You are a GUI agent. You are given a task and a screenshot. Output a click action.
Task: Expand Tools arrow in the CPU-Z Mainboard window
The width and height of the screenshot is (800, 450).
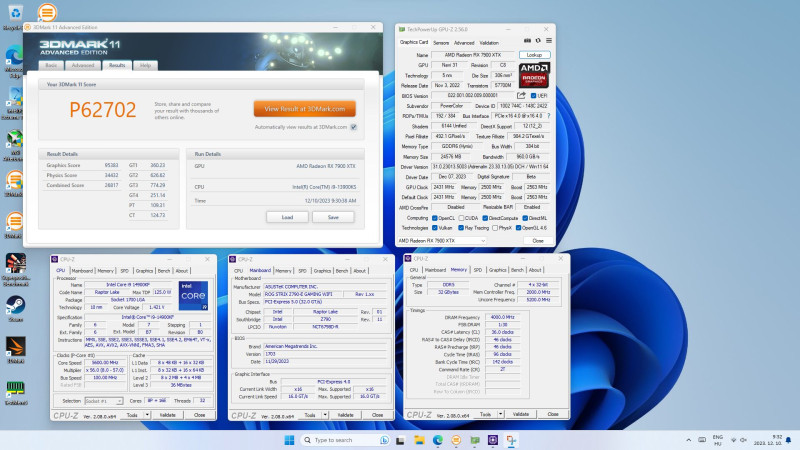(x=325, y=415)
